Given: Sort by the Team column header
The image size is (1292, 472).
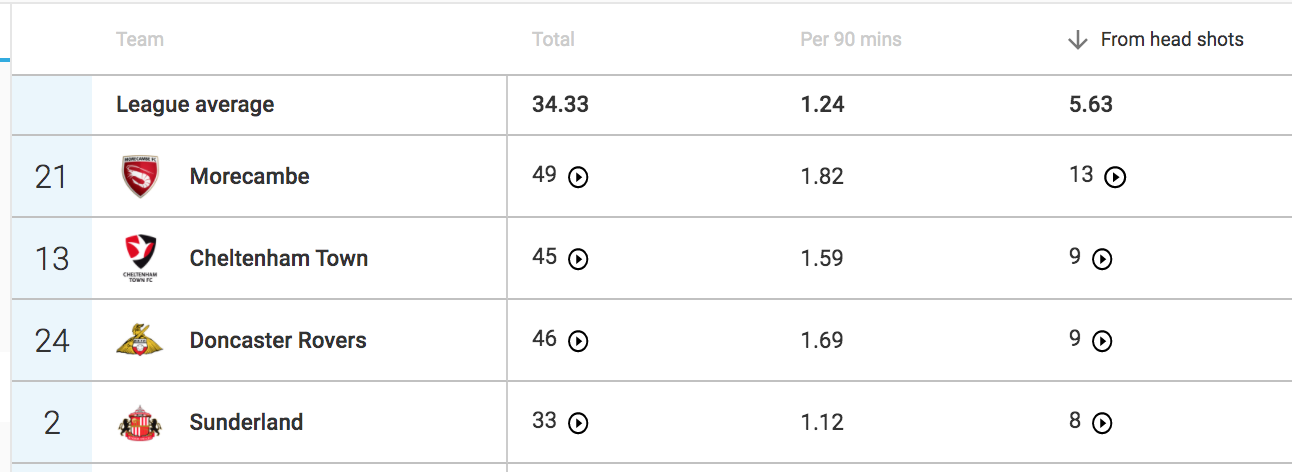Looking at the screenshot, I should click(140, 40).
